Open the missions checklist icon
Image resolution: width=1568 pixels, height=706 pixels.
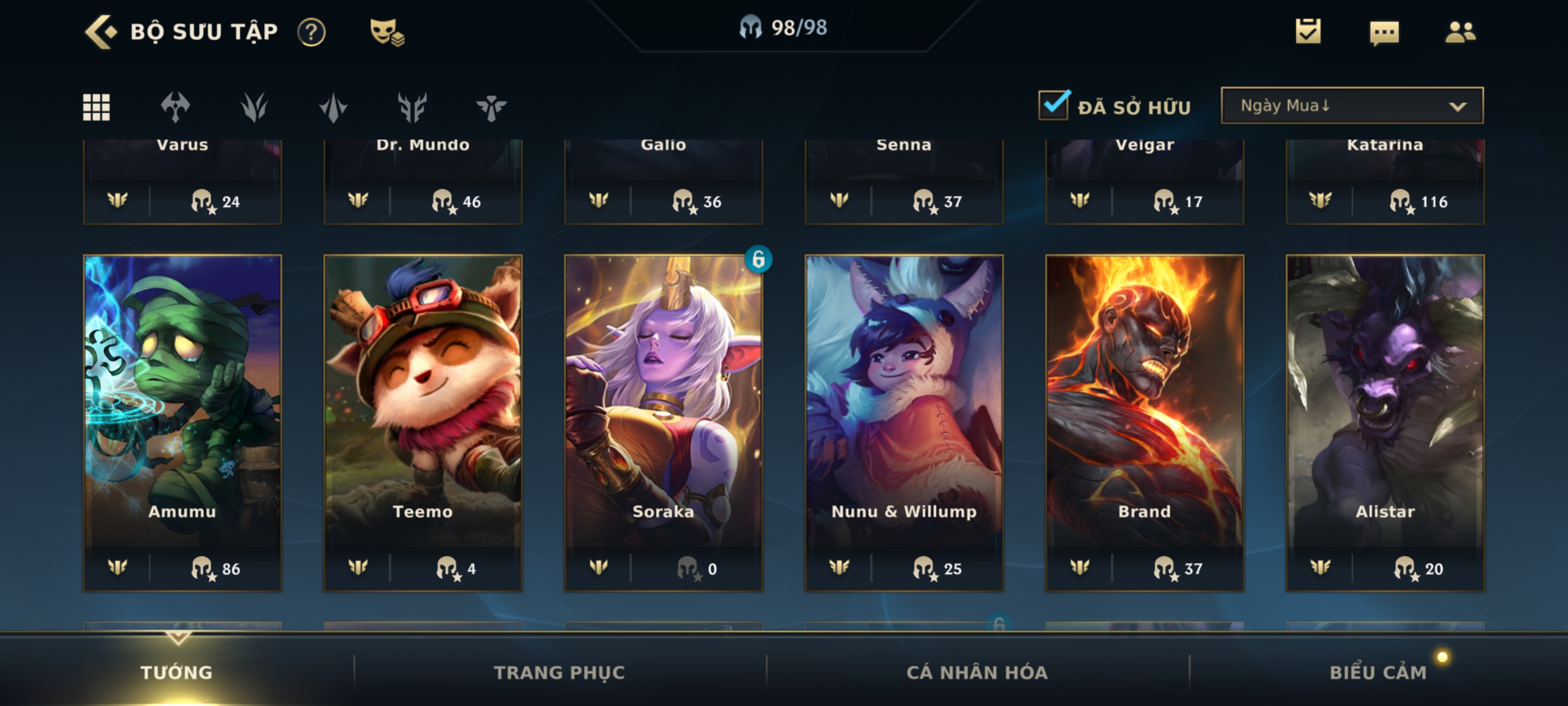coord(1308,31)
